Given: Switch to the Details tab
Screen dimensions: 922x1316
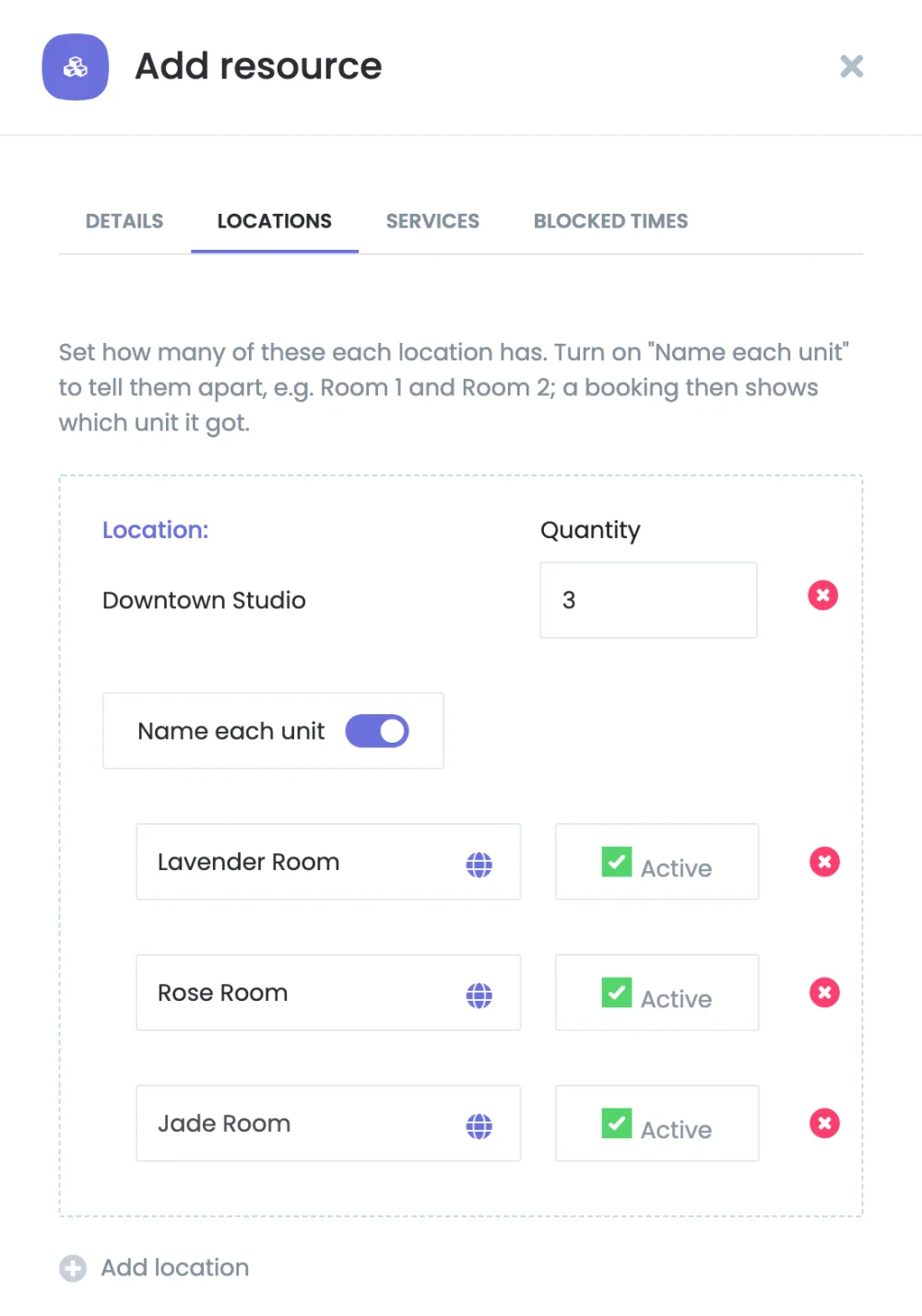Looking at the screenshot, I should pyautogui.click(x=124, y=221).
